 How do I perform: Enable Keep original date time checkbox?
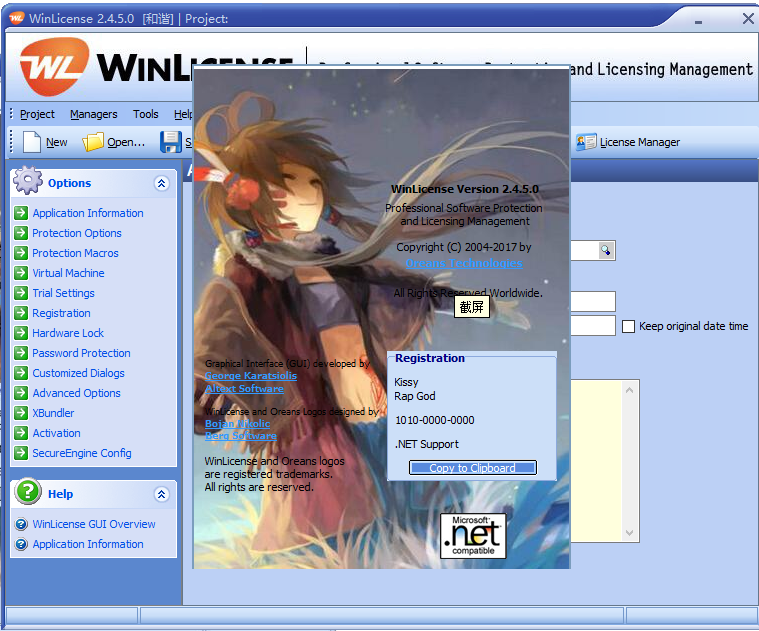628,326
